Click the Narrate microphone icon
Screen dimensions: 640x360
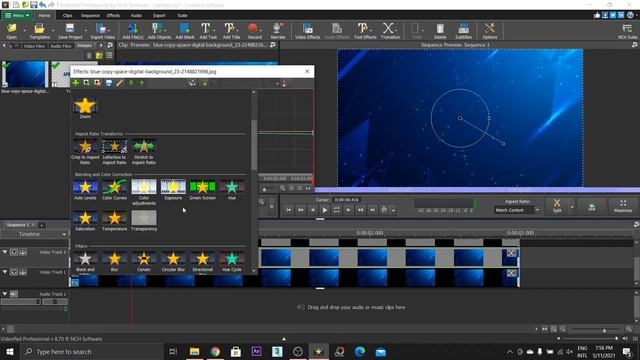coord(278,31)
